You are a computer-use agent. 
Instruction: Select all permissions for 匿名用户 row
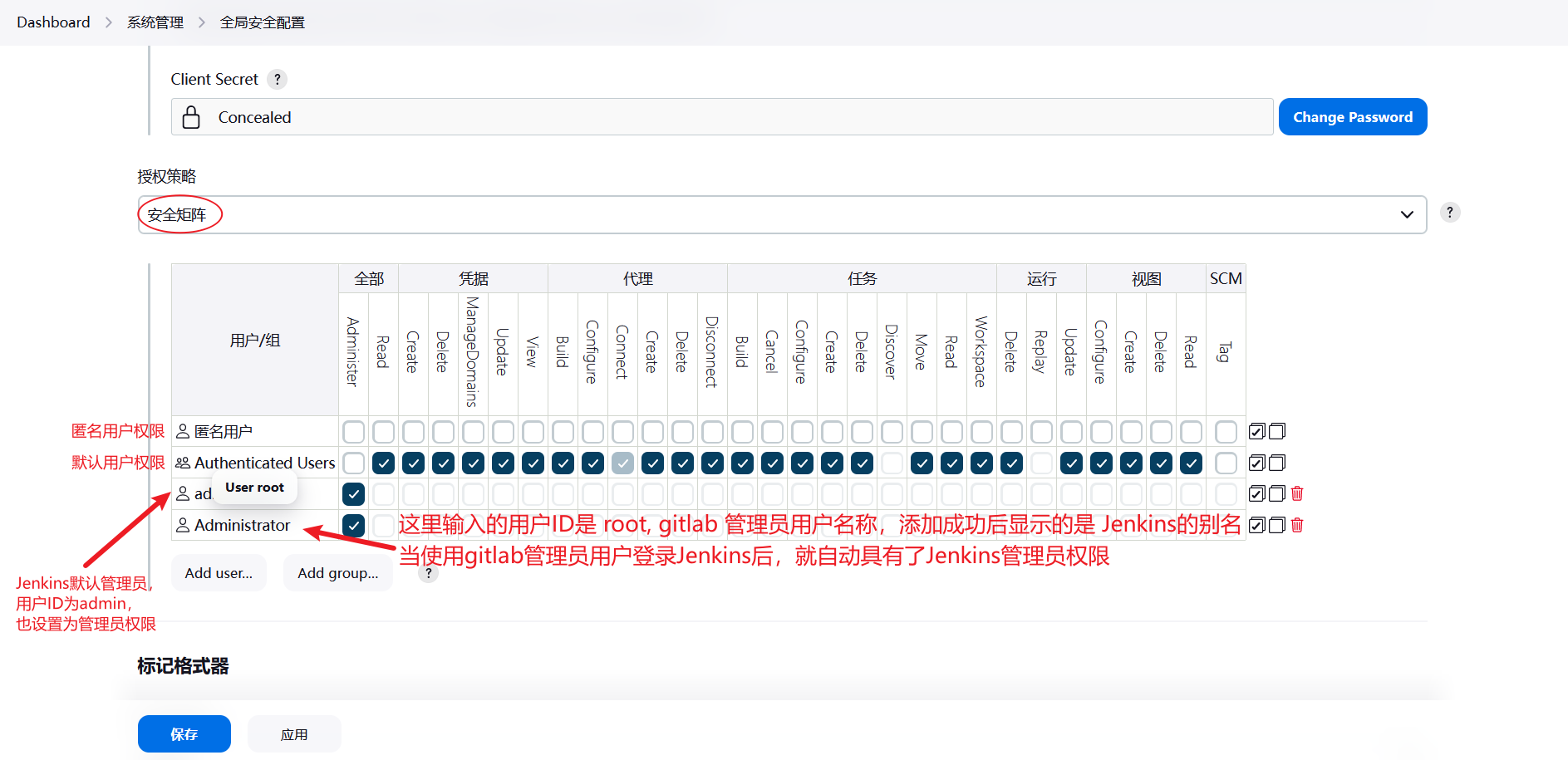pyautogui.click(x=1257, y=431)
